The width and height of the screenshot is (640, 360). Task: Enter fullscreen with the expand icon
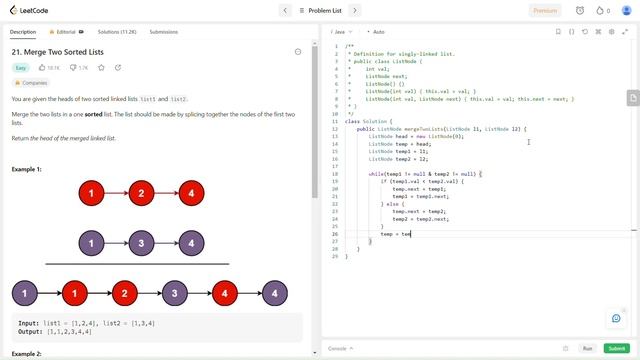tap(624, 31)
